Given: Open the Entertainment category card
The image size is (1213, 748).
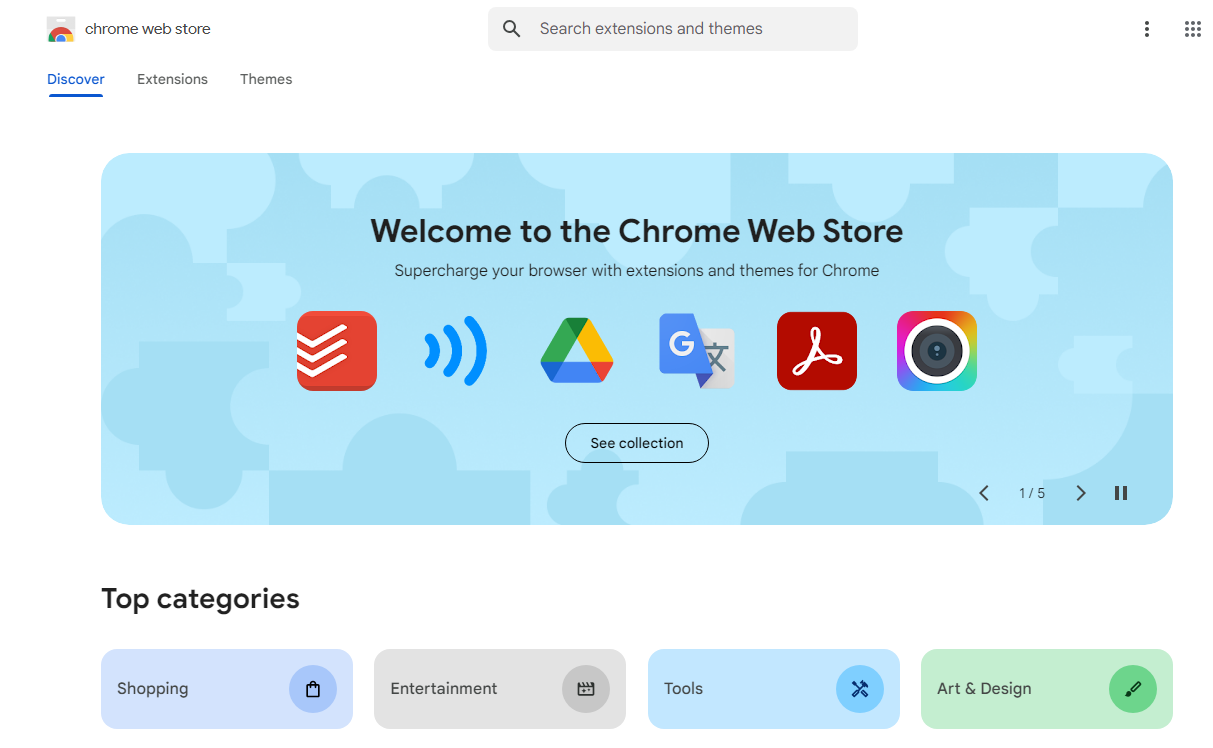Looking at the screenshot, I should [500, 689].
